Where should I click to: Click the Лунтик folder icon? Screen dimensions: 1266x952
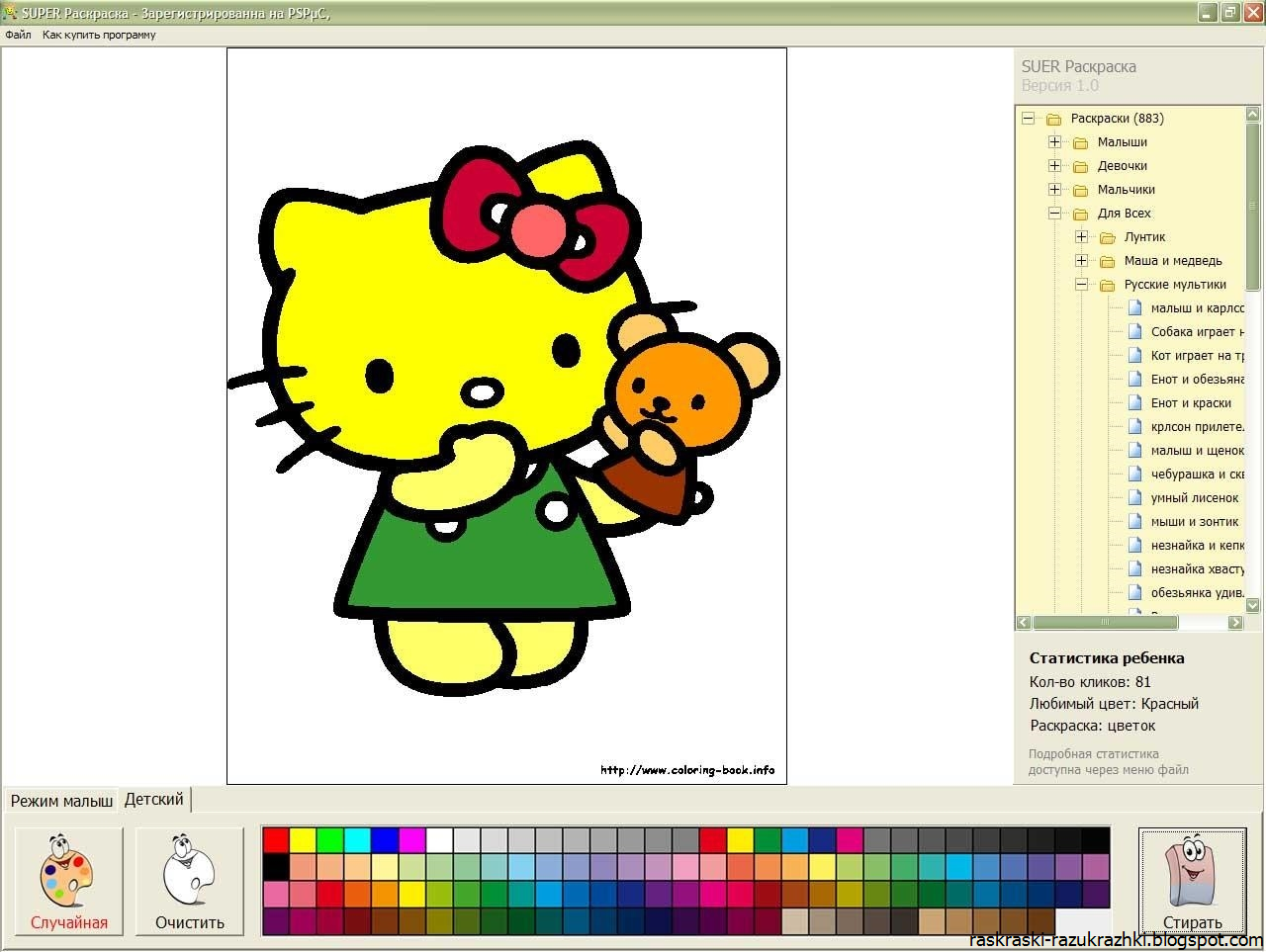pos(1108,237)
